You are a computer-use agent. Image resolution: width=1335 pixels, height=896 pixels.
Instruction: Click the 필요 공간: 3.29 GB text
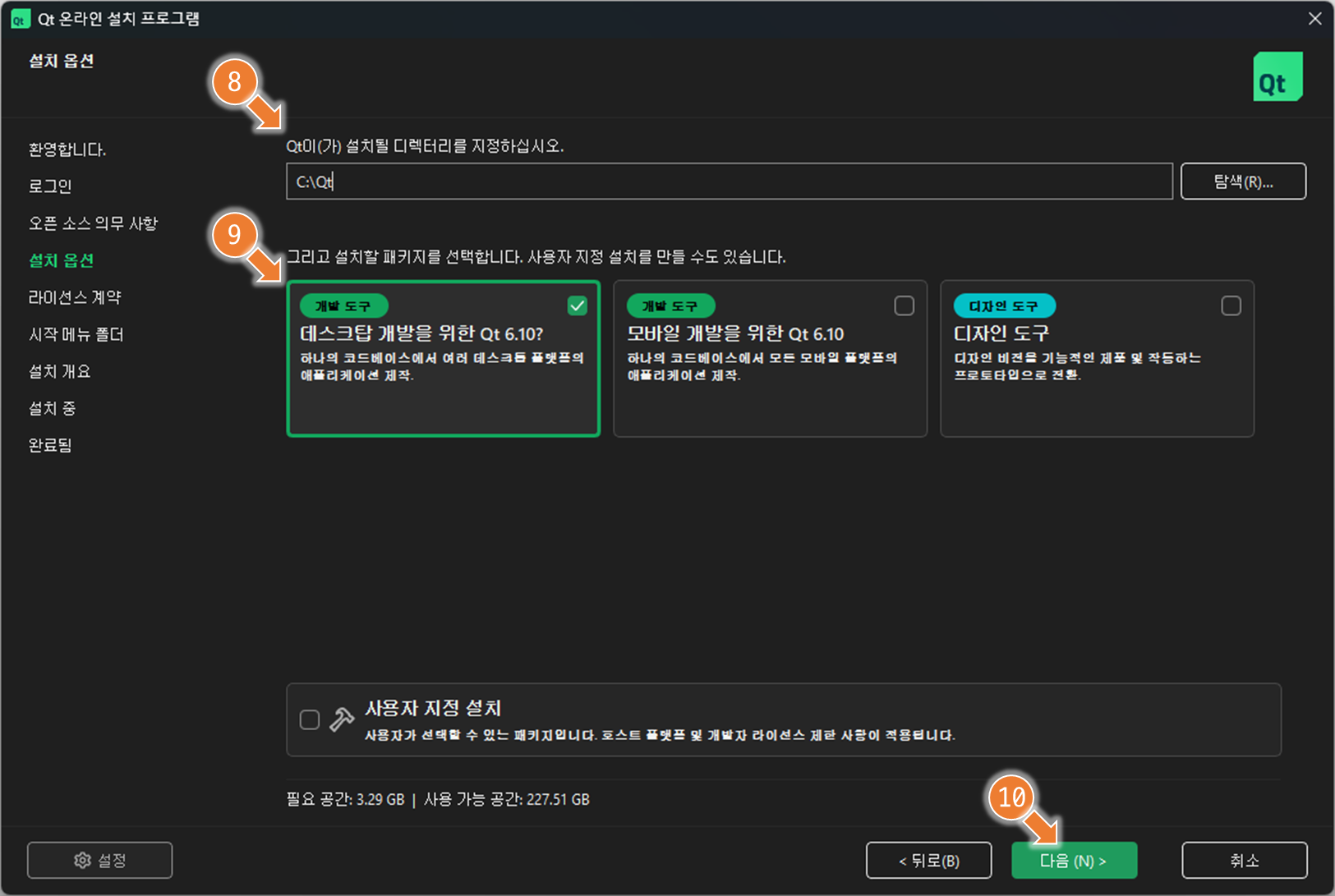point(345,799)
